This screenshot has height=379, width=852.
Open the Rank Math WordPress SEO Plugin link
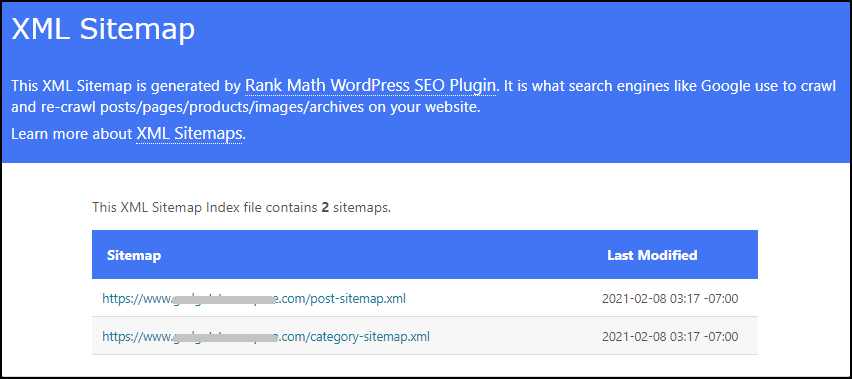371,86
